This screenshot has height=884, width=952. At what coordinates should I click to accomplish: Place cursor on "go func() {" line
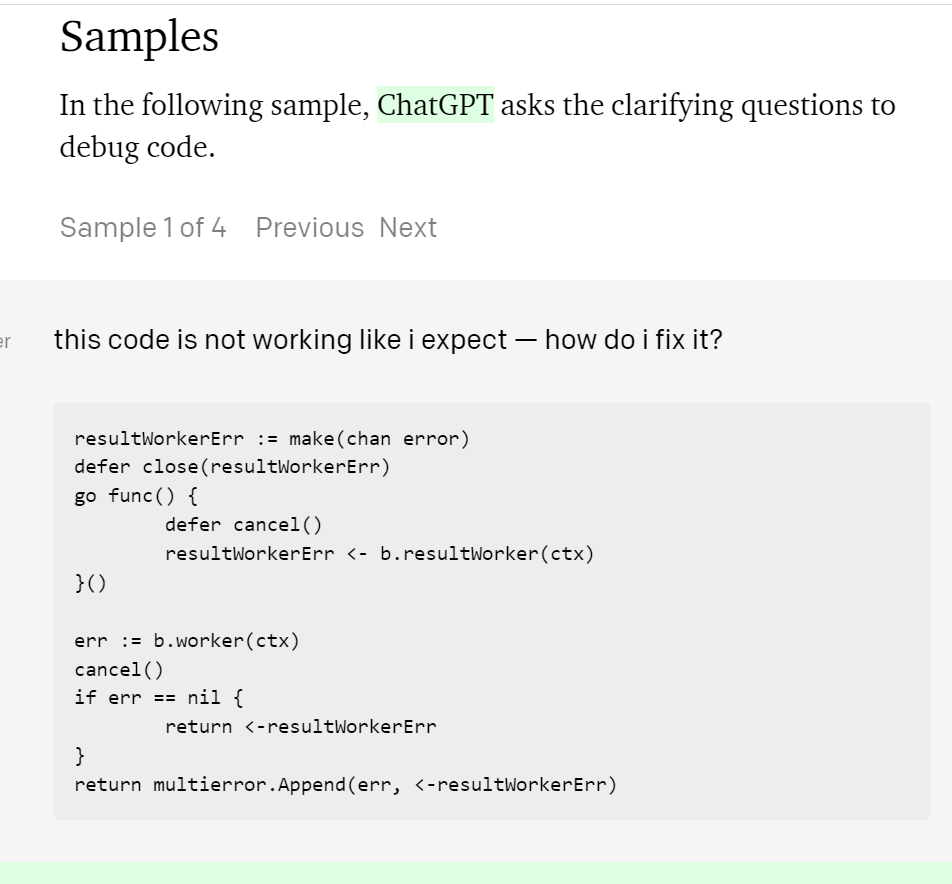135,496
